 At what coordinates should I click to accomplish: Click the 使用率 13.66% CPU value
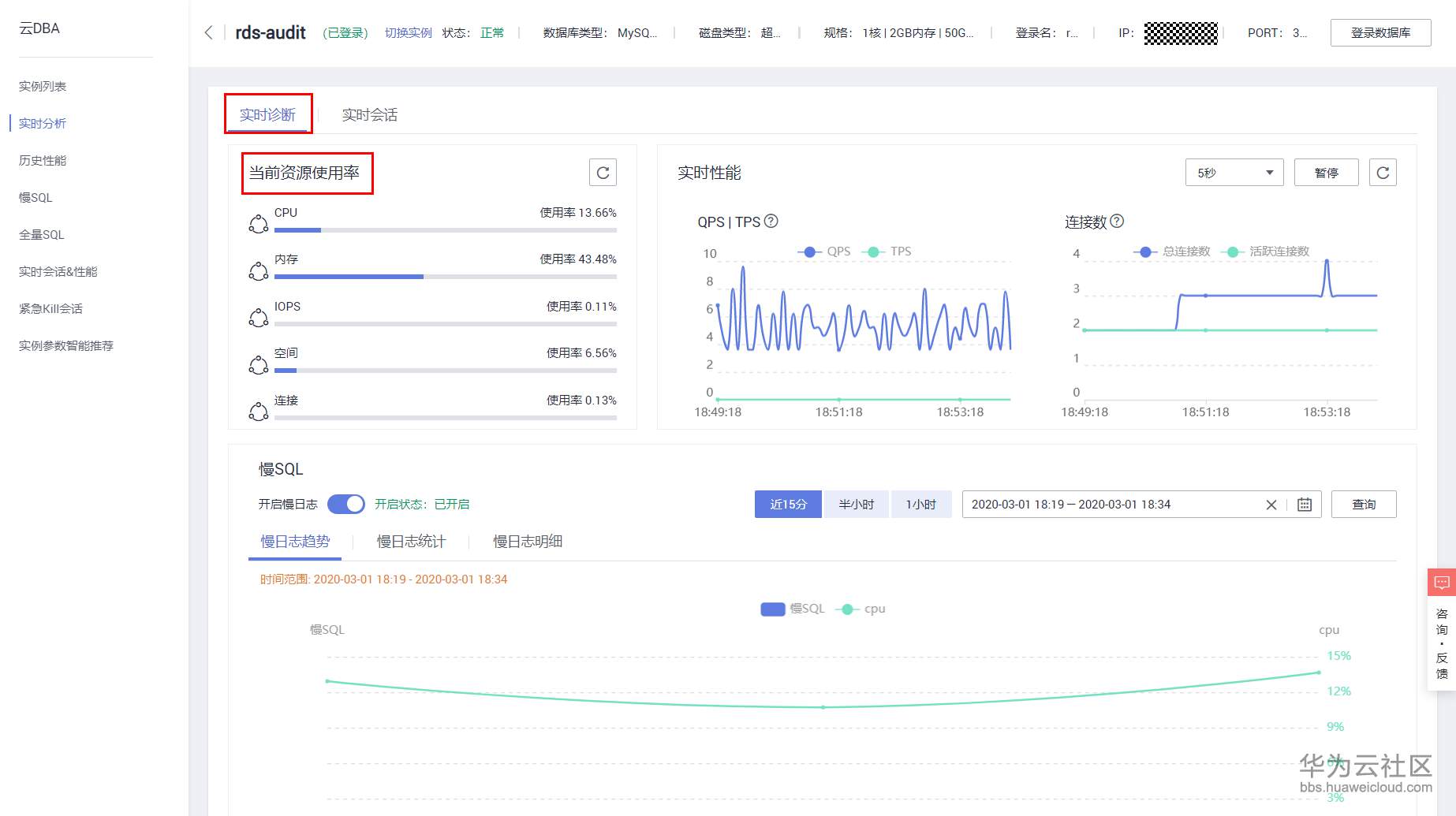(x=578, y=213)
